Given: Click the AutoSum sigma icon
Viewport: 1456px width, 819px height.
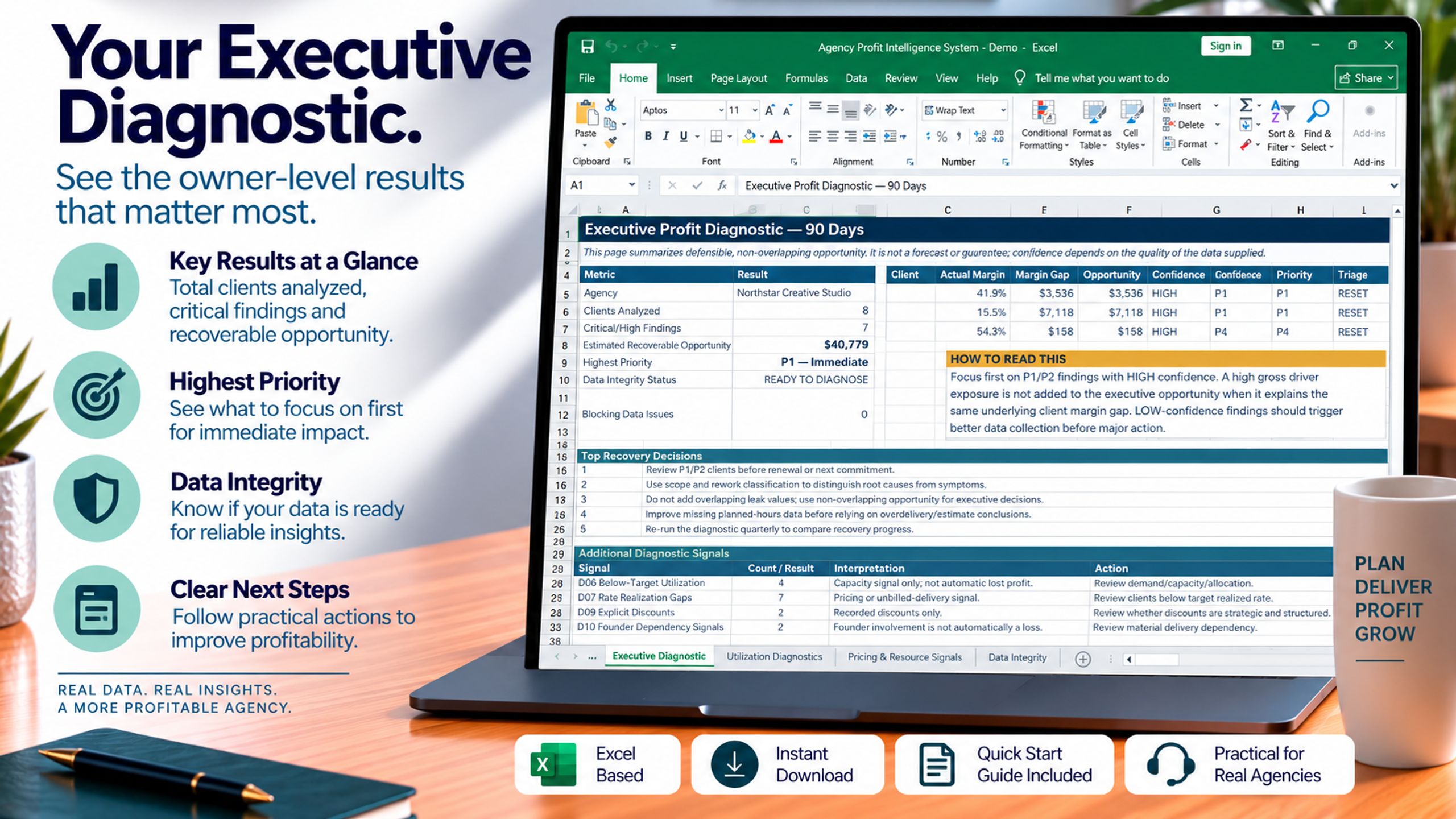Looking at the screenshot, I should click(1246, 105).
